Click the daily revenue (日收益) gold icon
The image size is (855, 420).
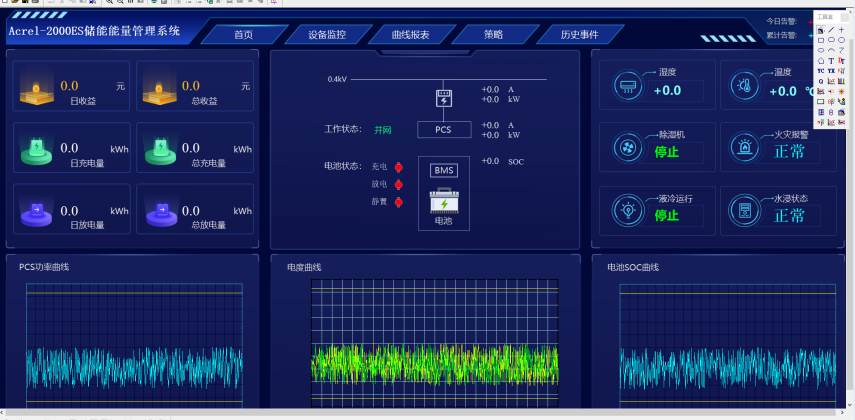tap(35, 90)
